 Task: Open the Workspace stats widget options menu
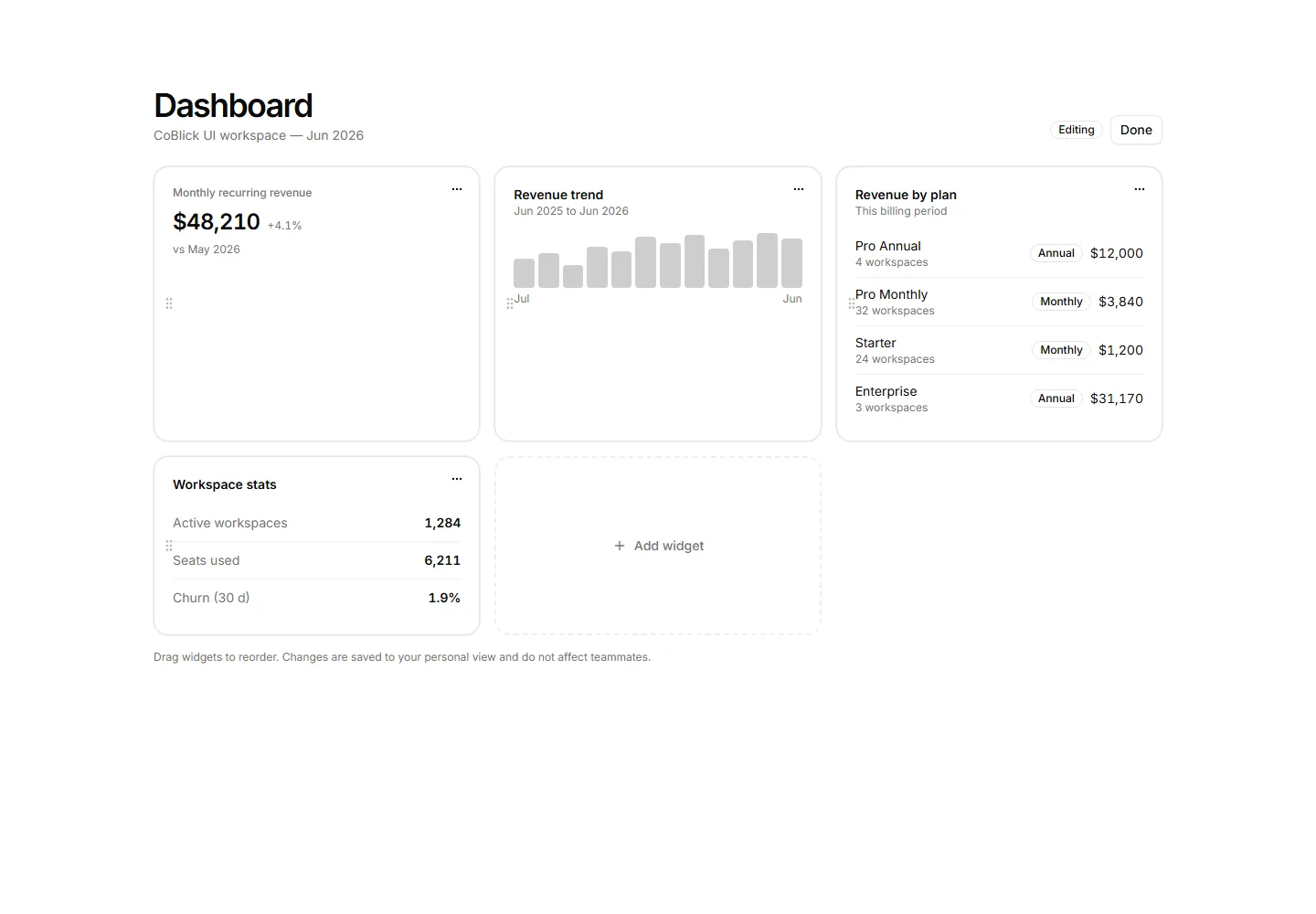[x=457, y=479]
